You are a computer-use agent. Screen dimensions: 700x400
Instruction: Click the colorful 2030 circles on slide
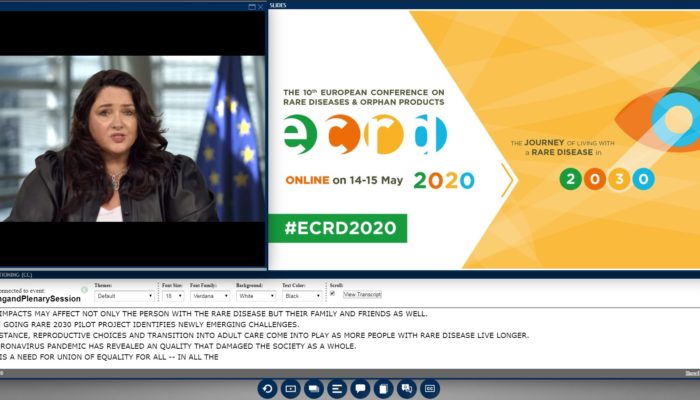607,179
